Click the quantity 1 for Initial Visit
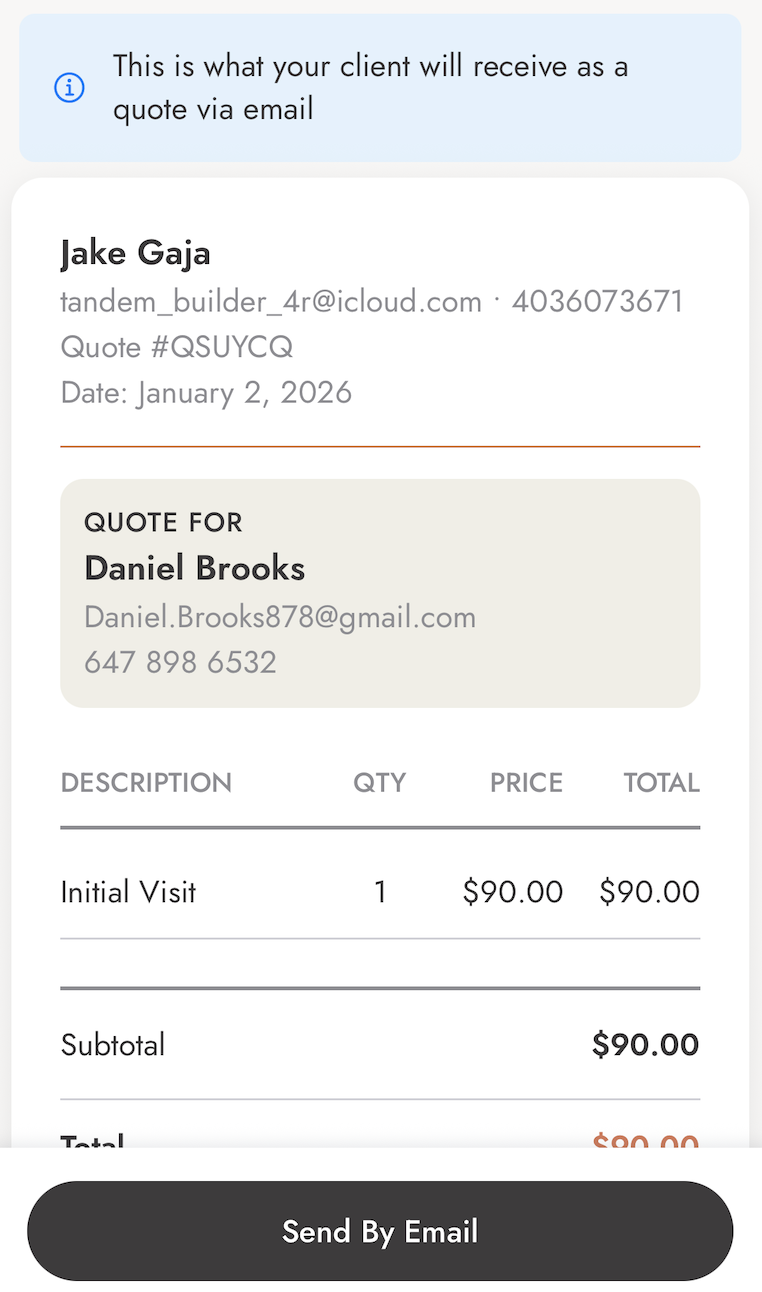The height and width of the screenshot is (1292, 762). [x=380, y=892]
